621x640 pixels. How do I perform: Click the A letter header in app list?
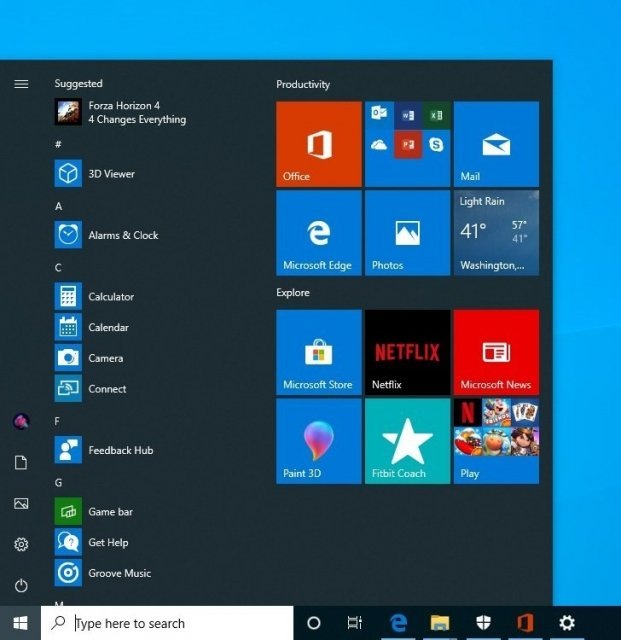click(x=58, y=206)
